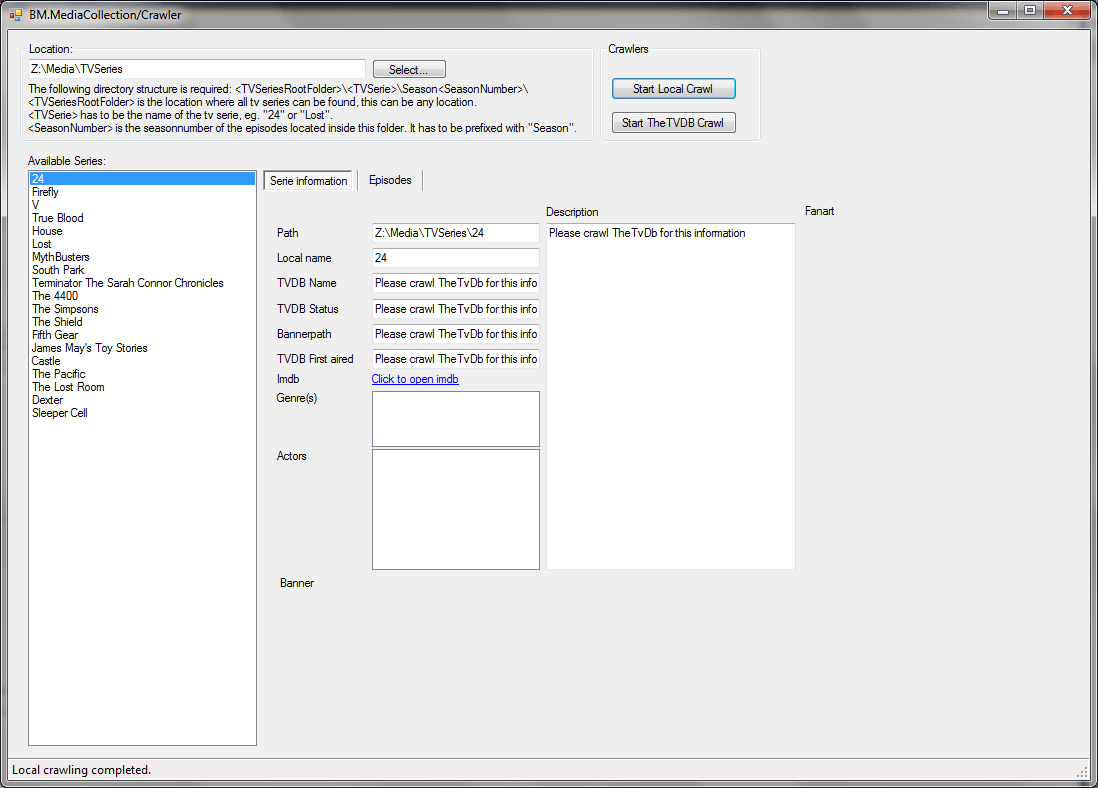Click the Bannerpath field
Image resolution: width=1098 pixels, height=788 pixels.
tap(455, 334)
